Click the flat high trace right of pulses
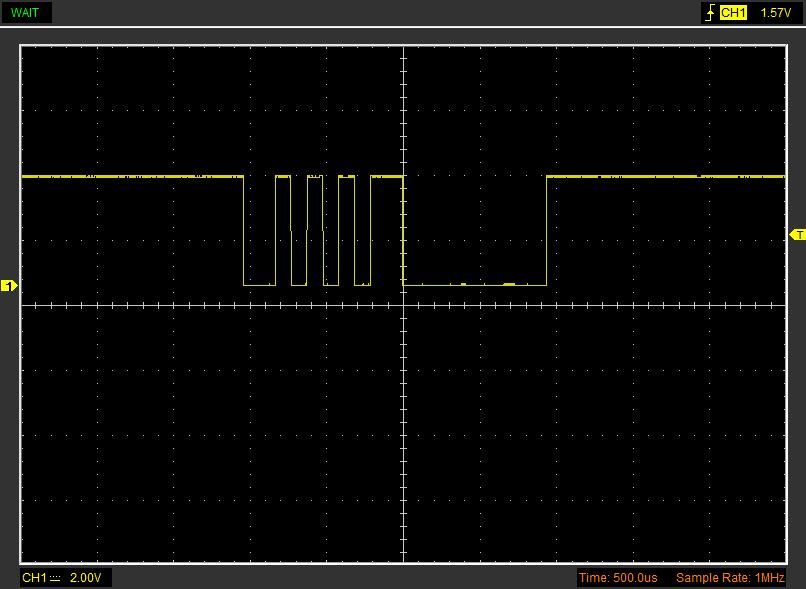Screen dimensions: 806x589 click(665, 176)
